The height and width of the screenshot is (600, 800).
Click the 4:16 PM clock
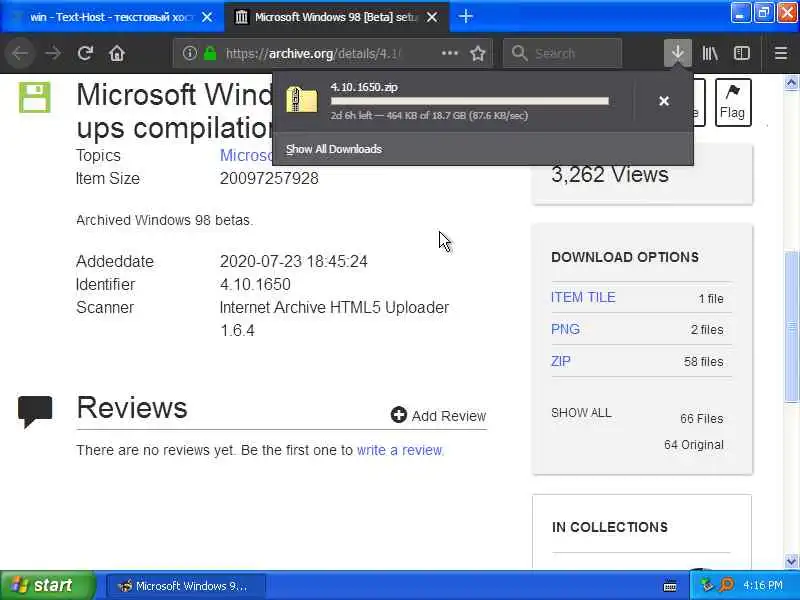pyautogui.click(x=763, y=585)
